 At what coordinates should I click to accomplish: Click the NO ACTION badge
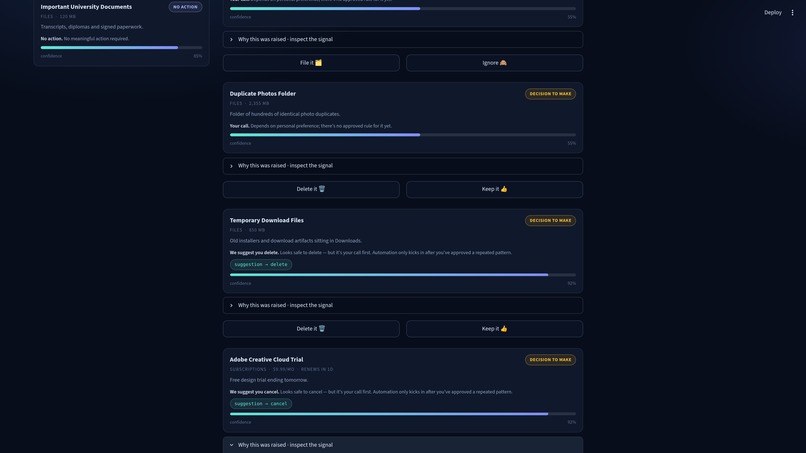point(185,7)
